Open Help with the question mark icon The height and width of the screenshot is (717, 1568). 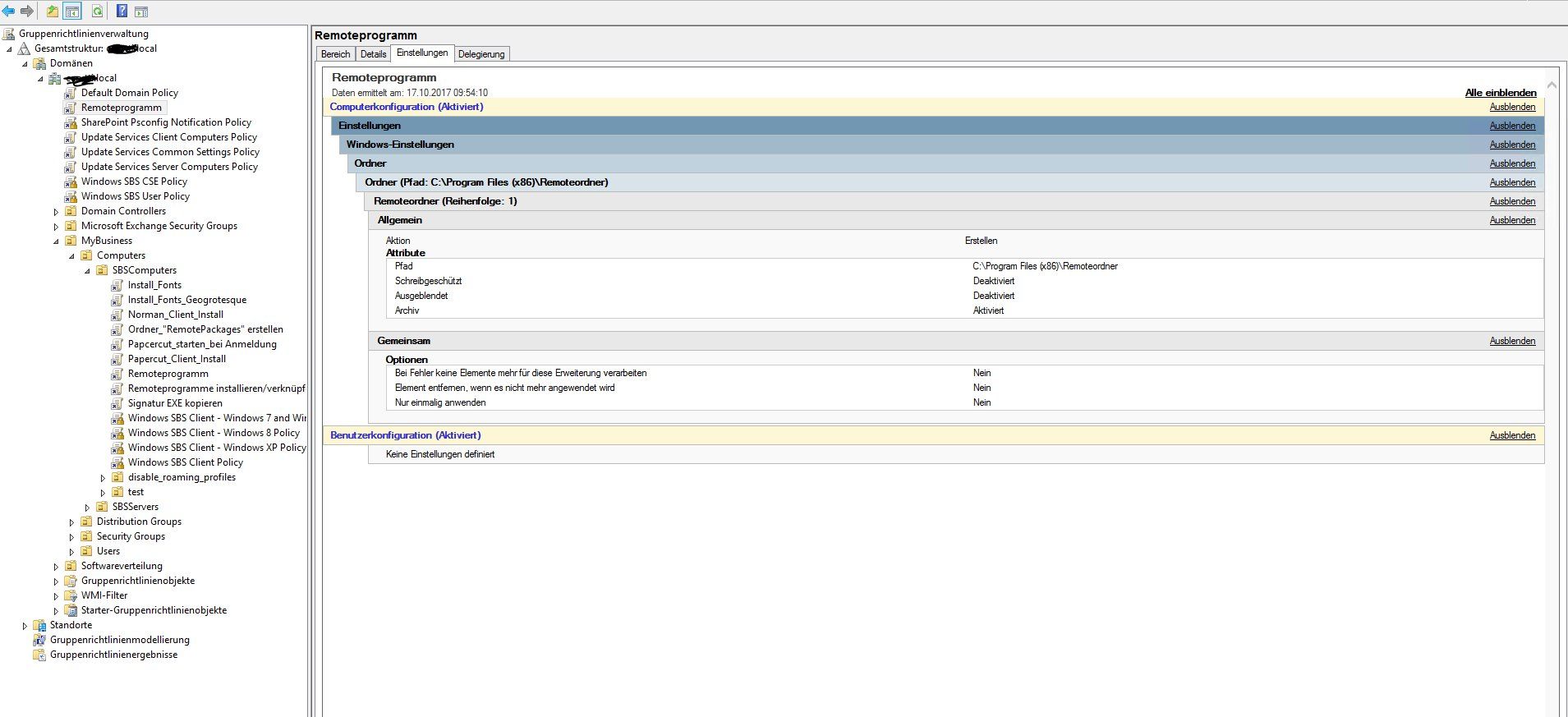pos(122,11)
